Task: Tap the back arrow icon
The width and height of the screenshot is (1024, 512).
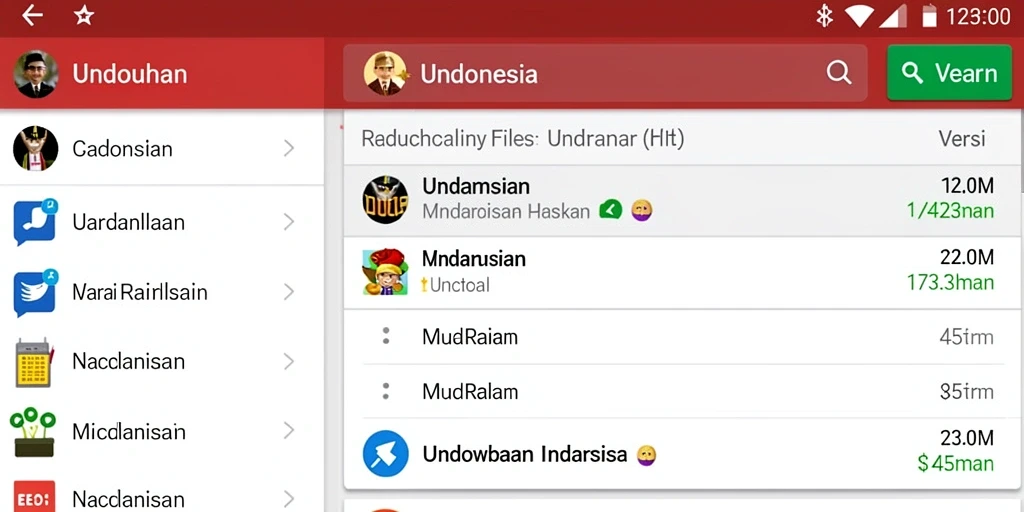Action: [x=32, y=16]
